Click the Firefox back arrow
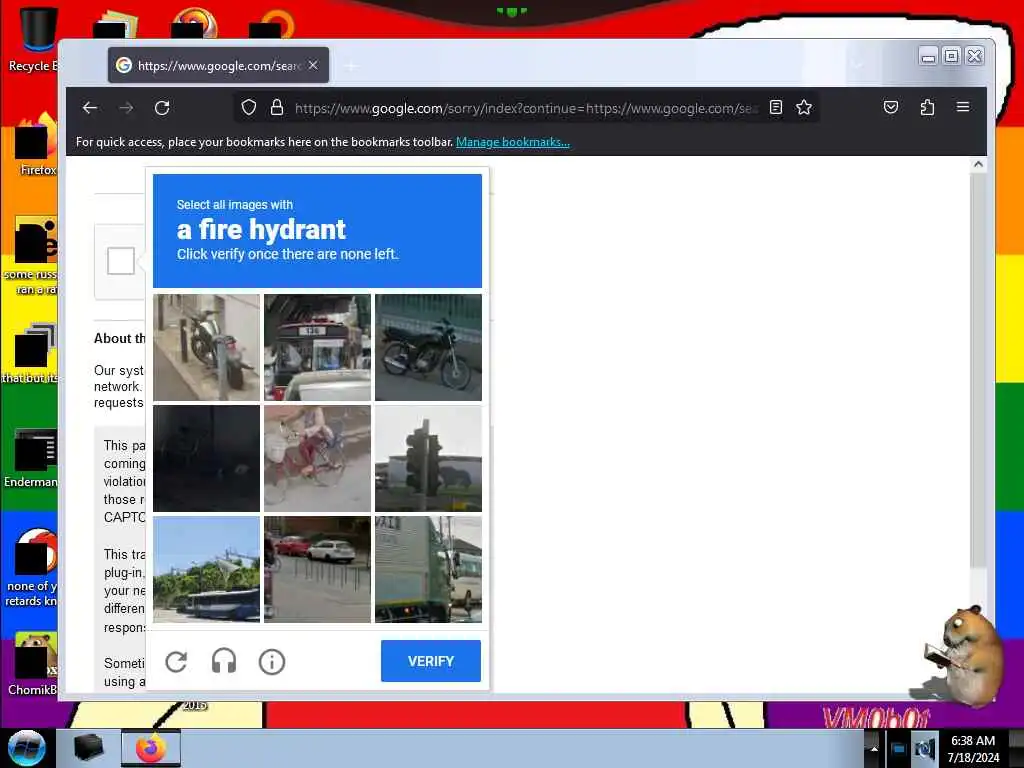1024x768 pixels. (90, 108)
